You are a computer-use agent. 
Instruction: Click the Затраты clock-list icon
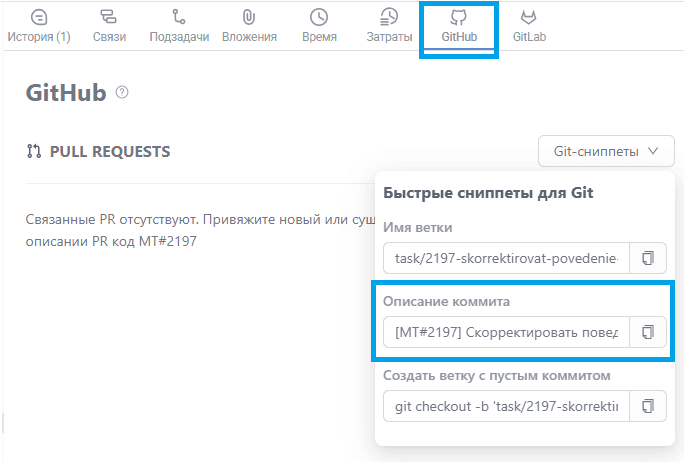[389, 17]
